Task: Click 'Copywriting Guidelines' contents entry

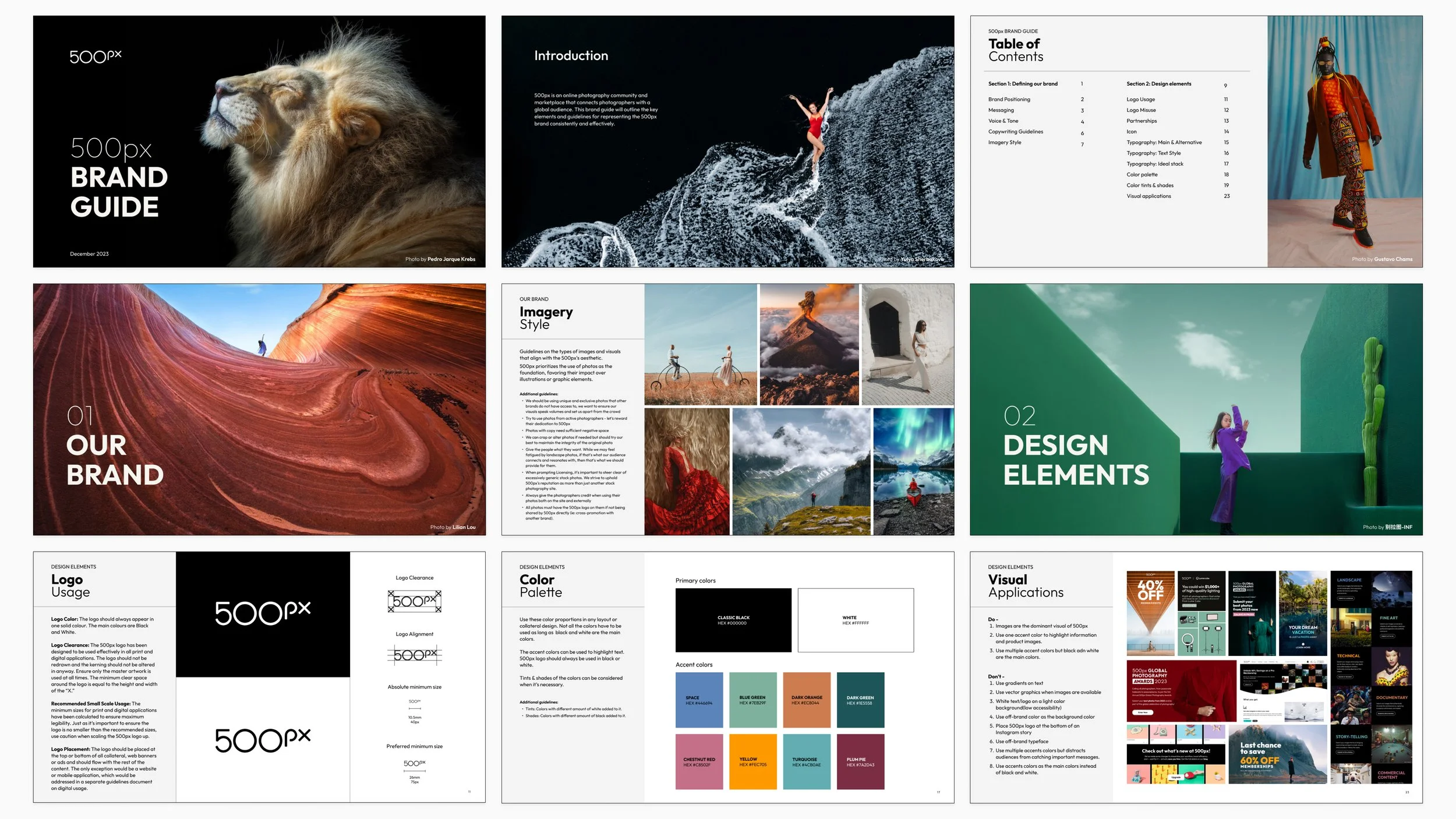Action: [1015, 132]
